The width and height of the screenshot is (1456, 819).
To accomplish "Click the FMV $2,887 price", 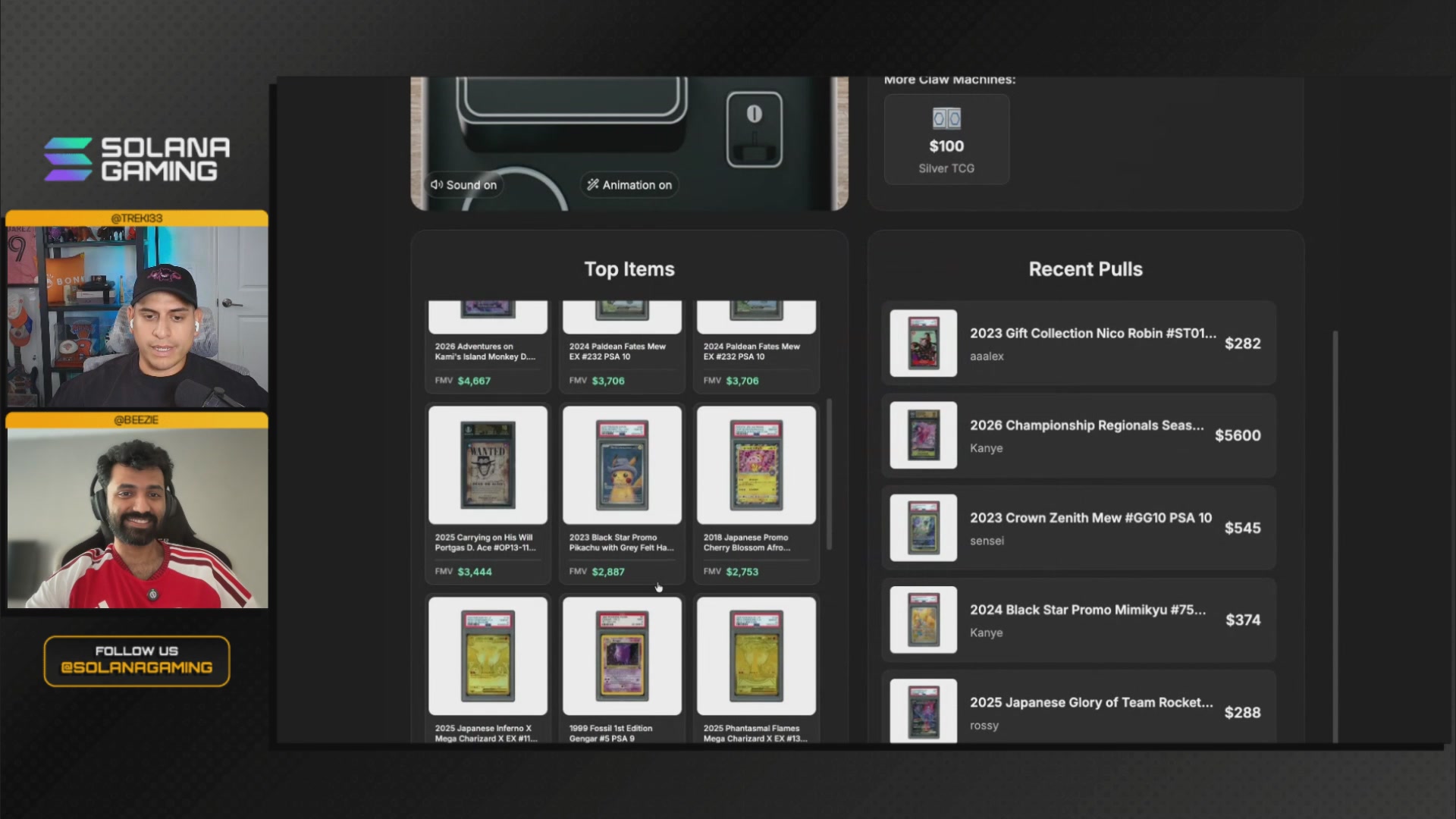I will point(597,572).
